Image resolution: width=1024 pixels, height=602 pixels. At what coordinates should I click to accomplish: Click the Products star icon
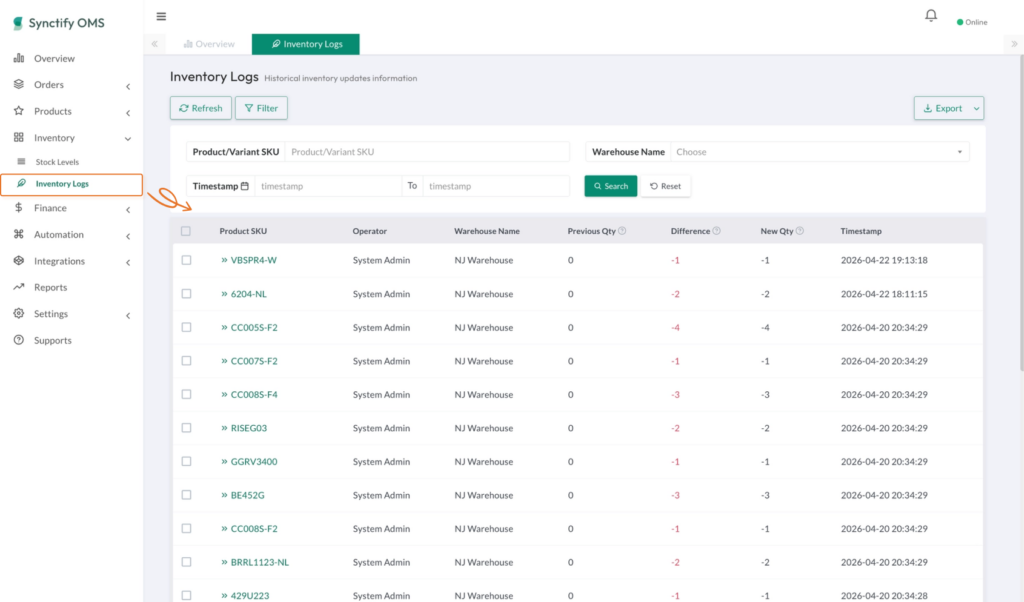[19, 111]
